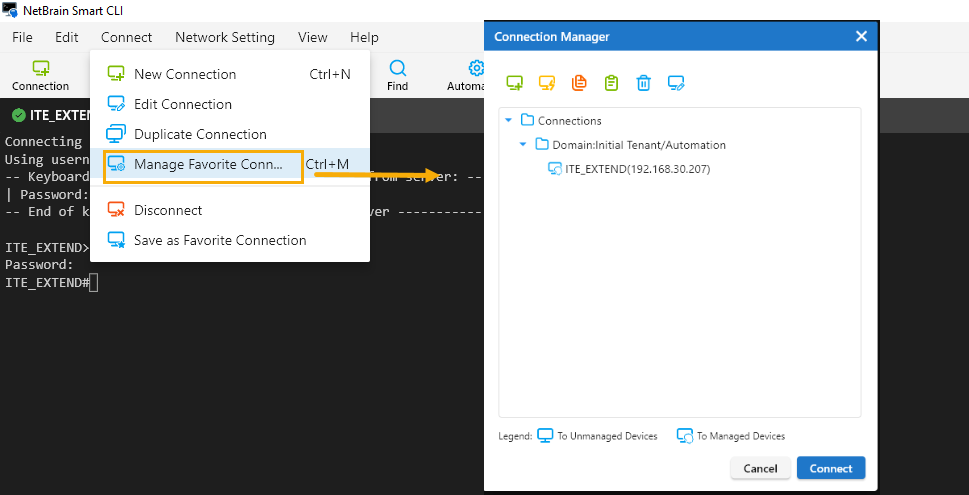Click the green paste clipboard icon in Connection Manager
Viewport: 969px width, 495px height.
[611, 83]
